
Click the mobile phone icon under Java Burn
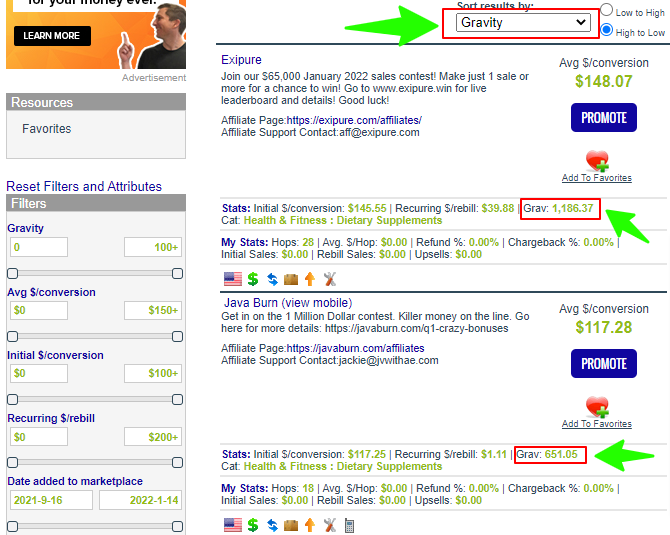point(349,526)
